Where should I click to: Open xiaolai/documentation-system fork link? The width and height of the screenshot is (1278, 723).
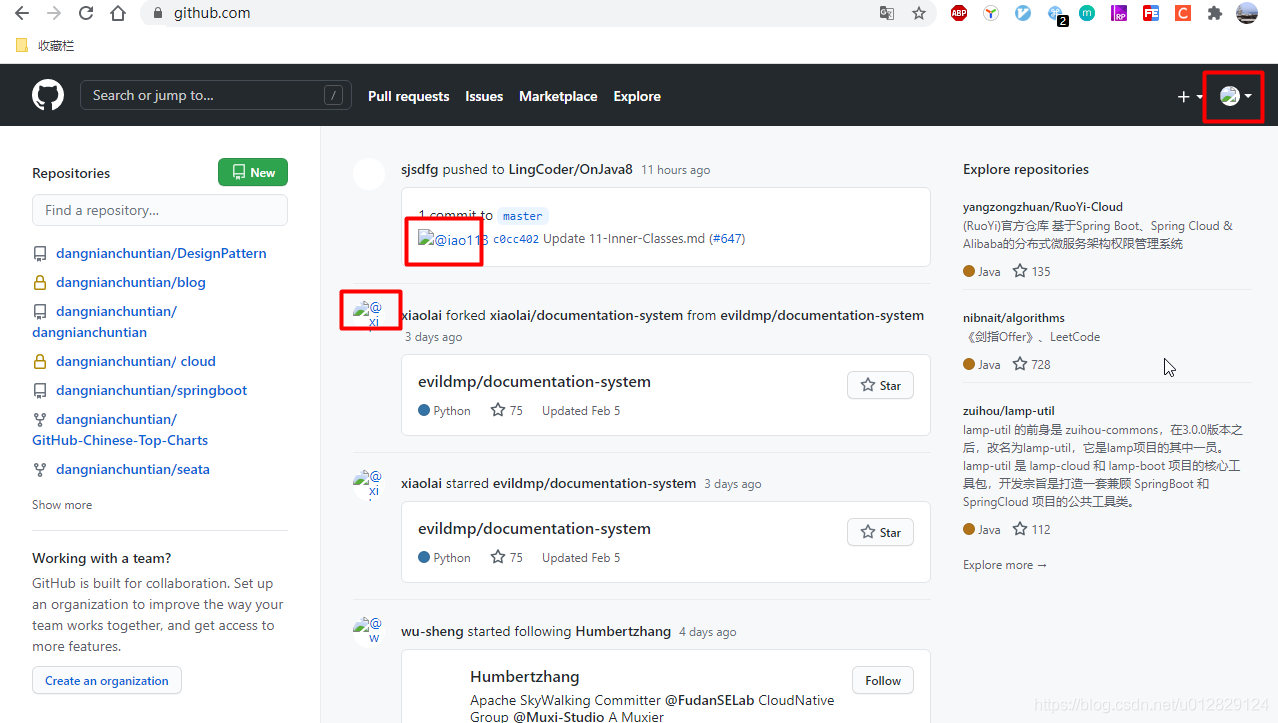coord(586,316)
